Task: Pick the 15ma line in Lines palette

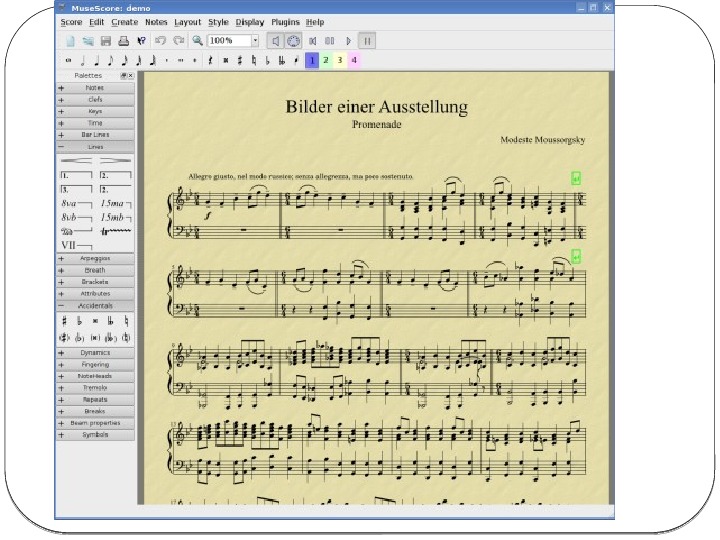Action: click(116, 203)
